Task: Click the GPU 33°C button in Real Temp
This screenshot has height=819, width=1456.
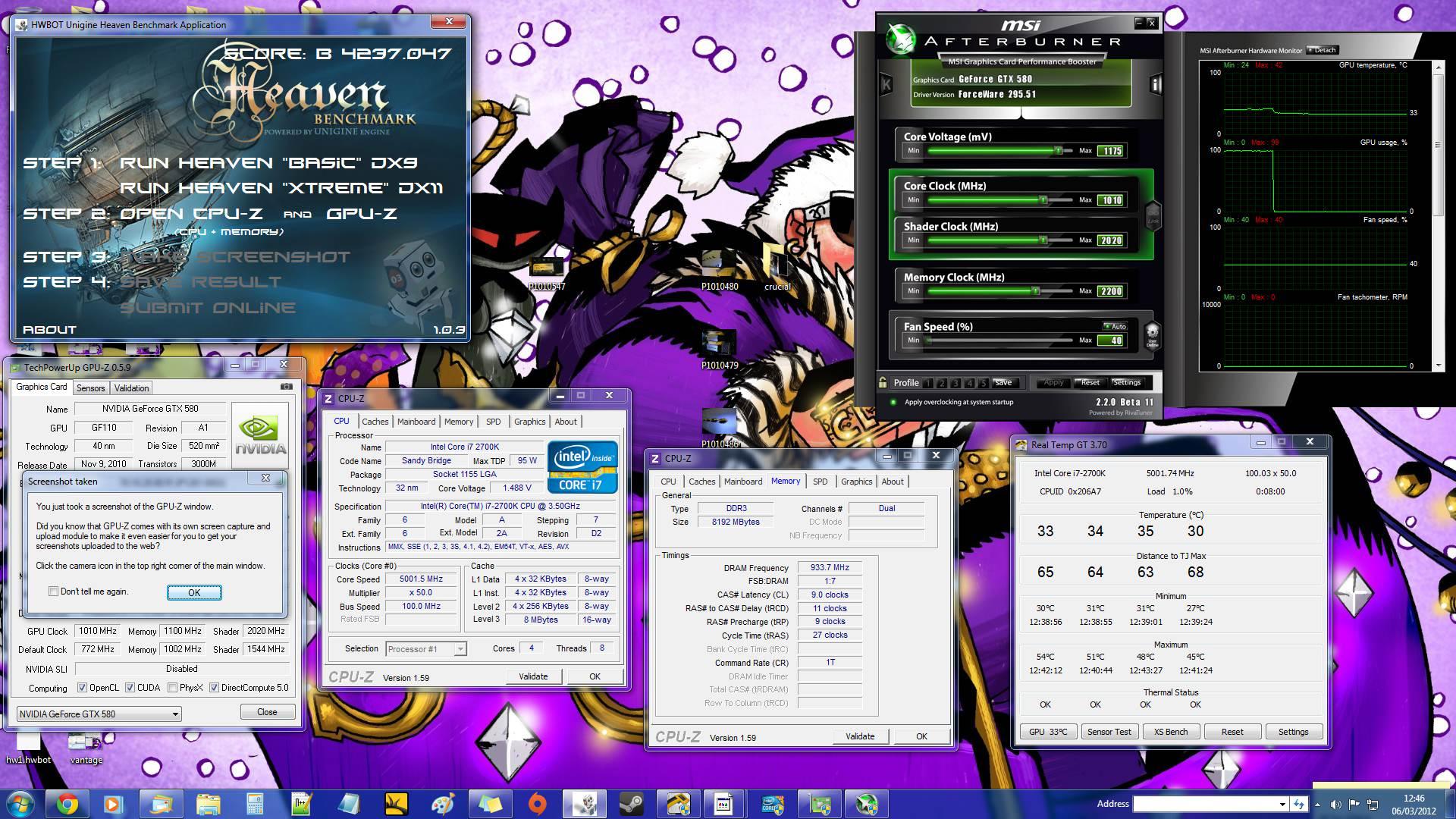Action: 1048,732
